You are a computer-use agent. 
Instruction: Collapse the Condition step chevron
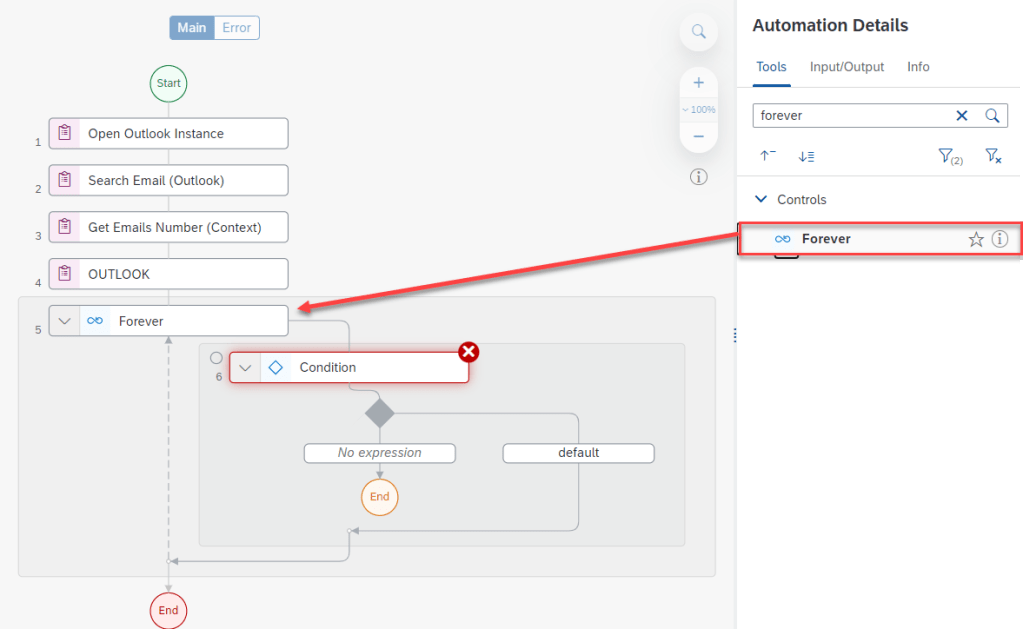tap(245, 368)
